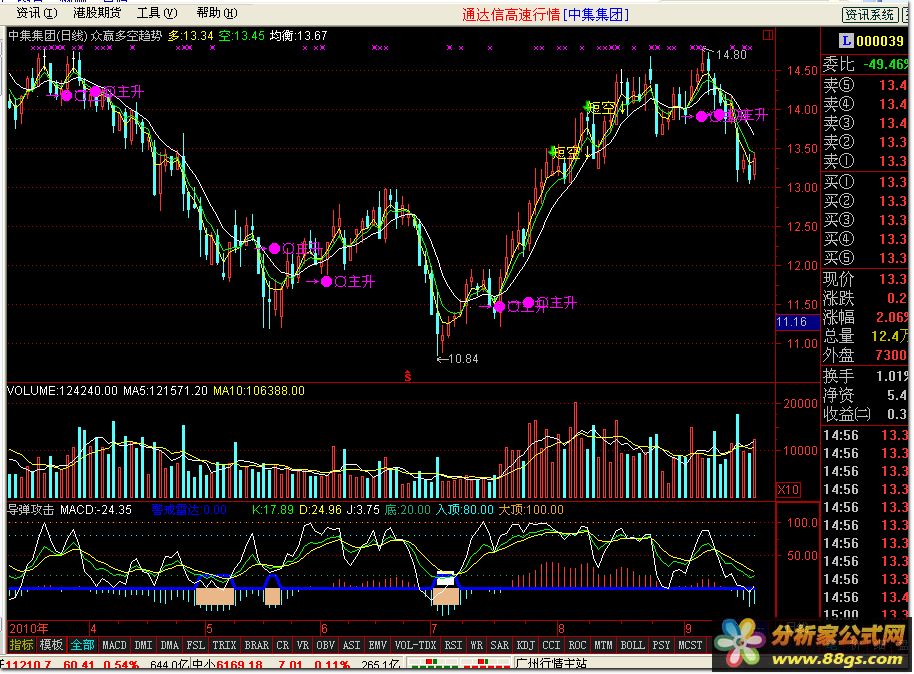Image resolution: width=914 pixels, height=674 pixels.
Task: Click the 广州行情主站 server status
Action: (x=551, y=664)
